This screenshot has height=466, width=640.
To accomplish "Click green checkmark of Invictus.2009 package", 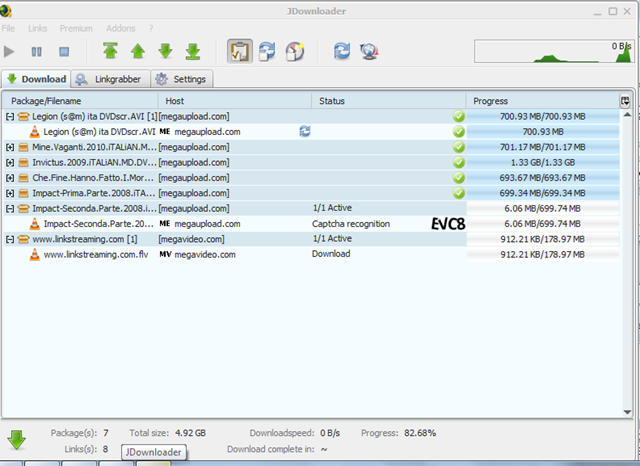I will point(459,162).
